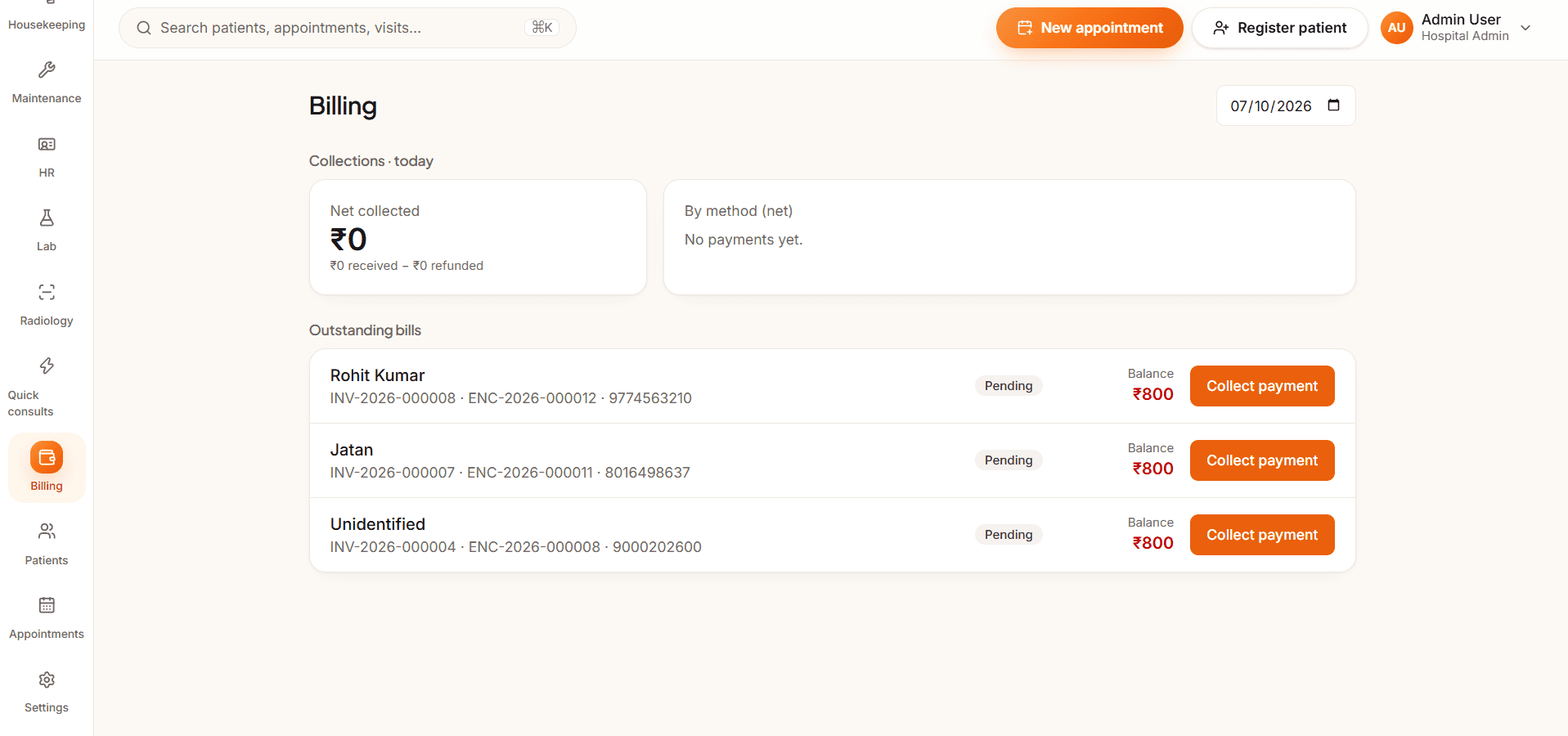
Task: Click the 'No payments yet.' text
Action: 744,240
